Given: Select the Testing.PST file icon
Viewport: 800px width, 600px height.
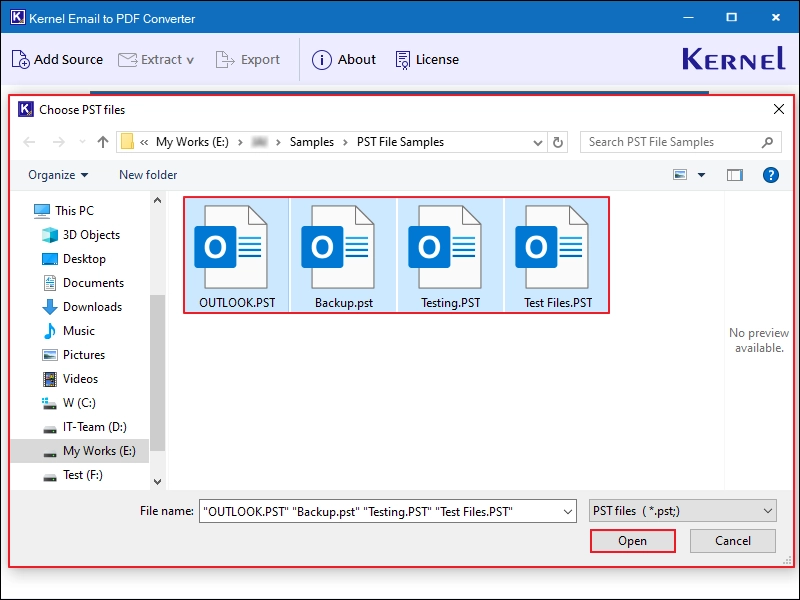Looking at the screenshot, I should (450, 255).
